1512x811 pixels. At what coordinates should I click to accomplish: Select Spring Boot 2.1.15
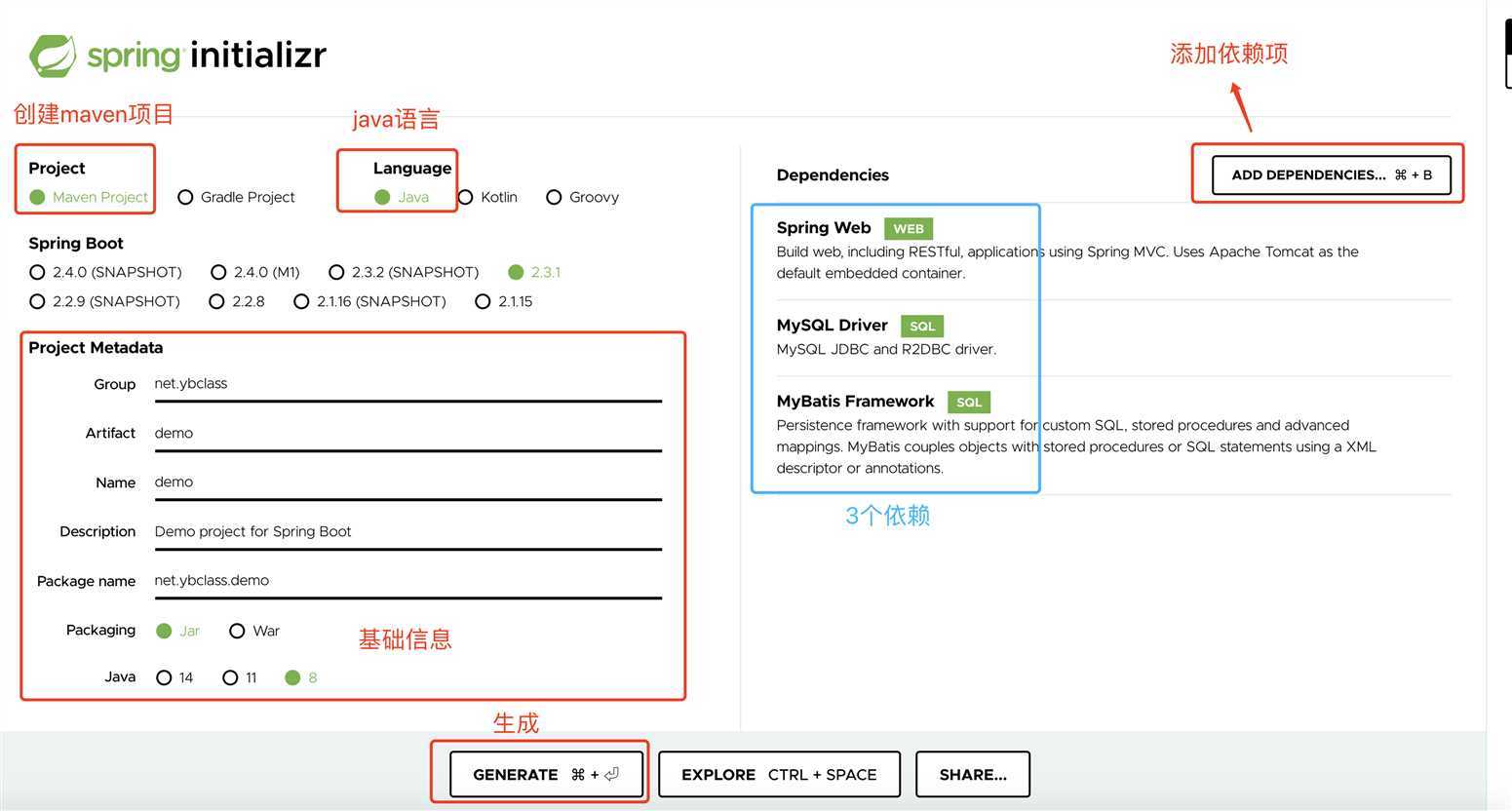pos(504,301)
